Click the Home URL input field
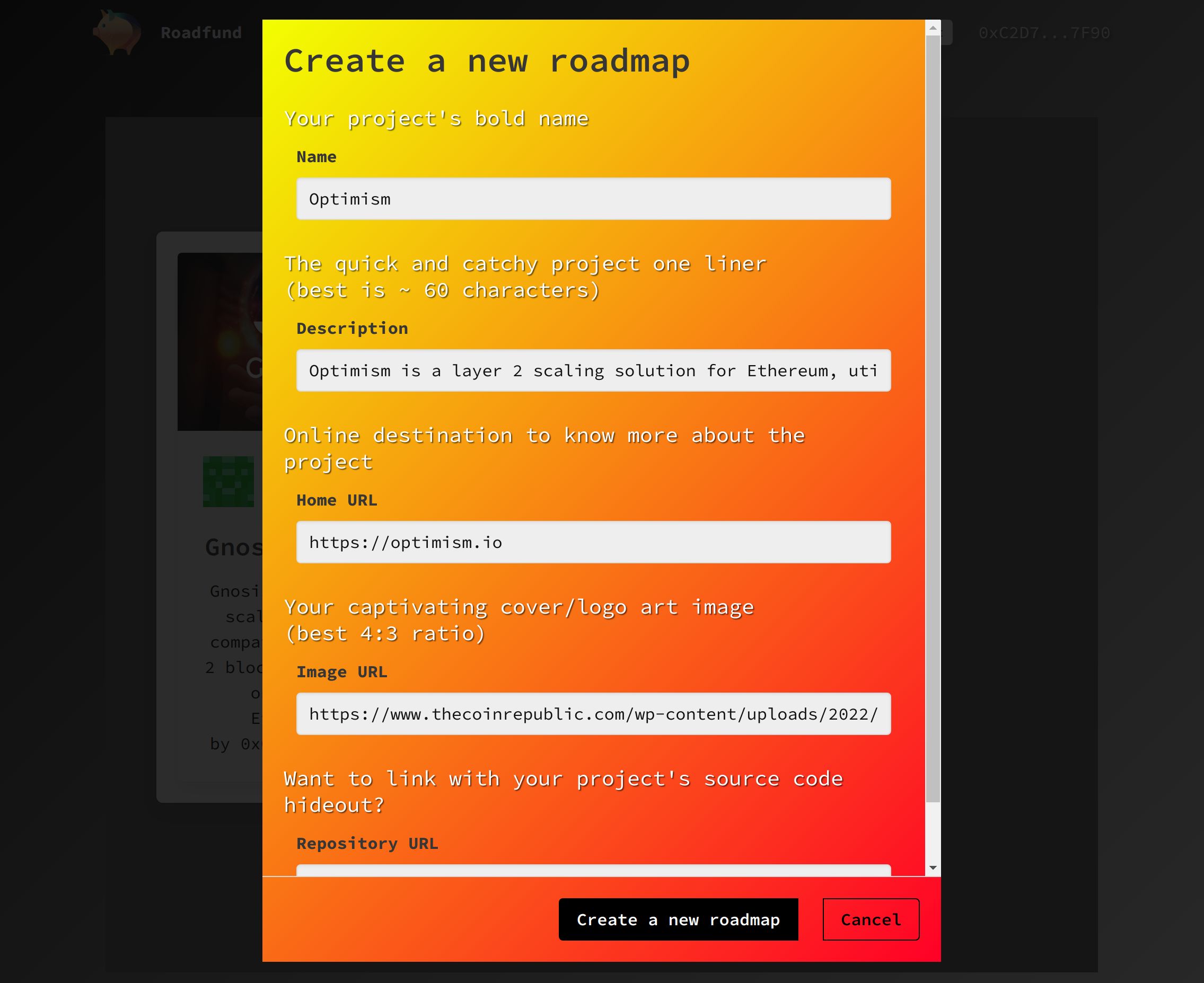The image size is (1204, 983). click(594, 542)
